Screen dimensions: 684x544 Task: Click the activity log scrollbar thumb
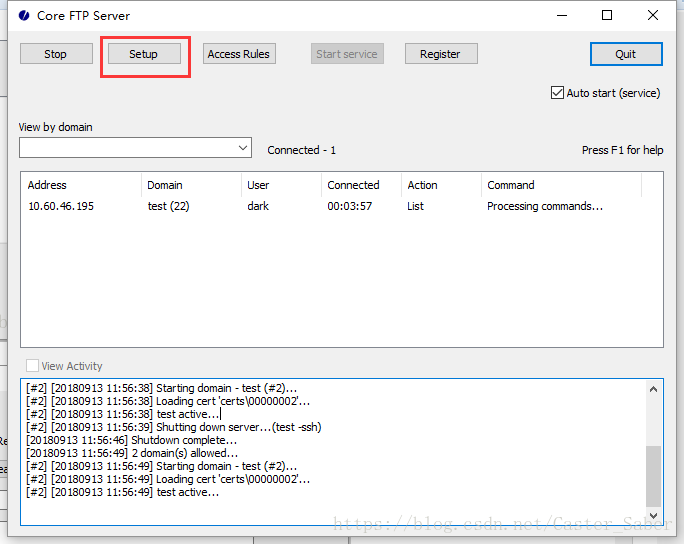(653, 476)
